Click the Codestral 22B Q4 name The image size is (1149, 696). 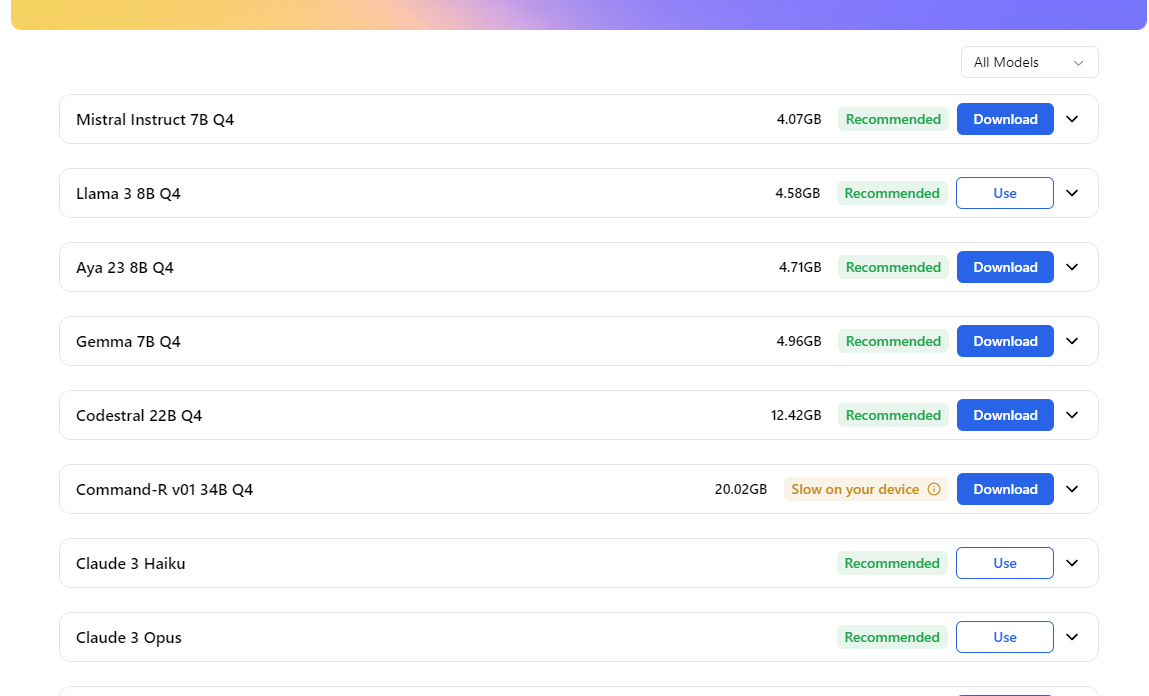click(138, 415)
